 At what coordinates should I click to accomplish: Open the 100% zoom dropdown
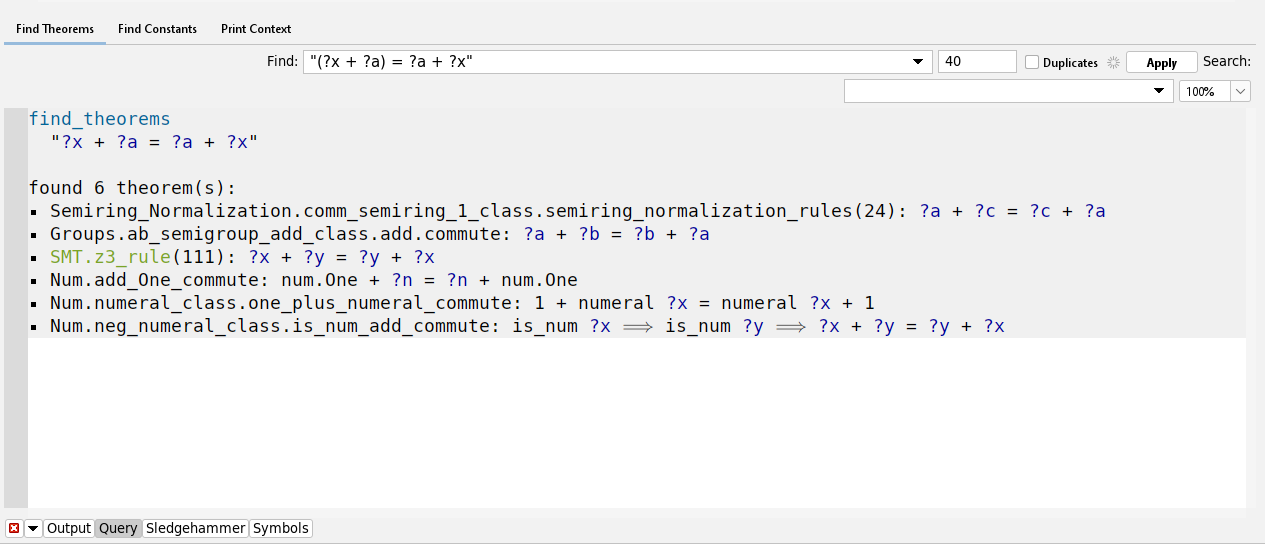tap(1240, 91)
